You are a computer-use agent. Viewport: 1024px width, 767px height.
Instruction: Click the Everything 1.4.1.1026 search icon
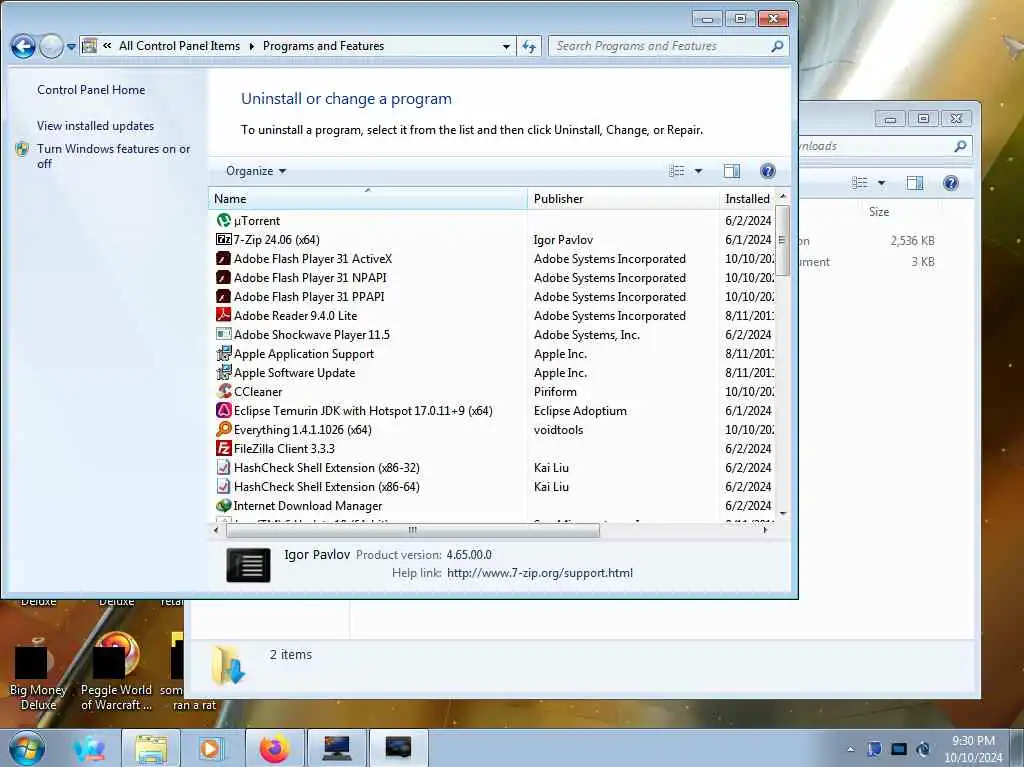[223, 429]
